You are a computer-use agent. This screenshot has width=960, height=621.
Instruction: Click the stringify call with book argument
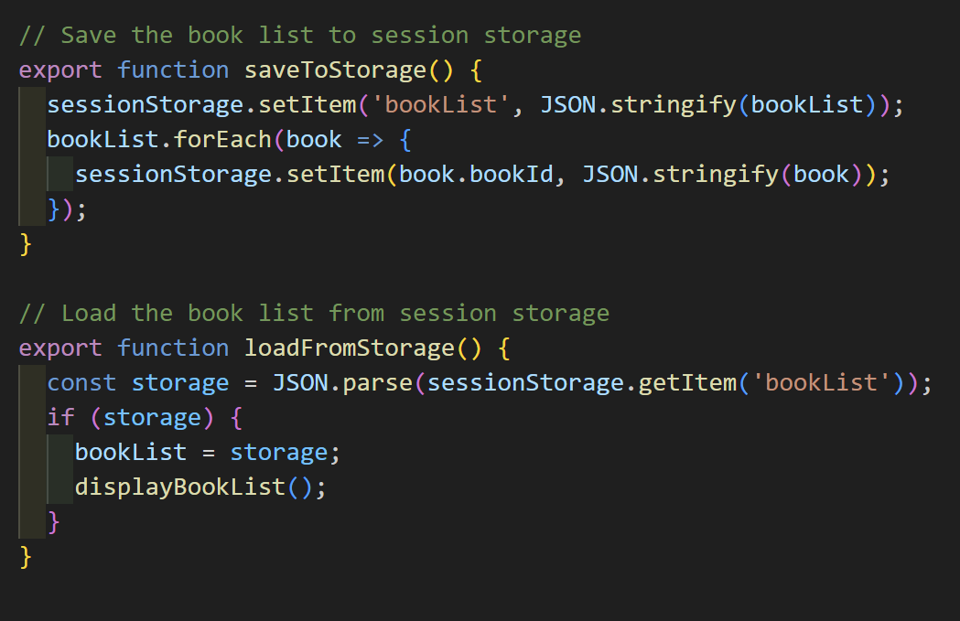point(716,174)
